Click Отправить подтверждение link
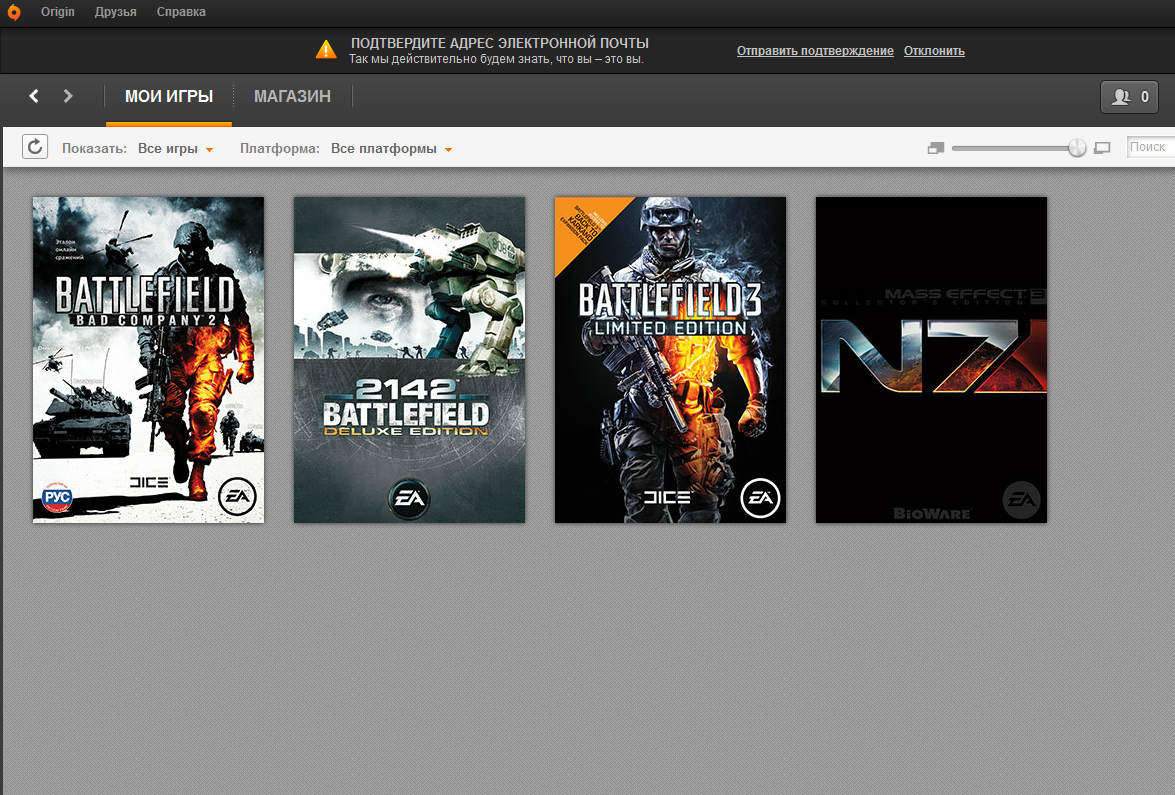This screenshot has width=1175, height=795. 815,51
